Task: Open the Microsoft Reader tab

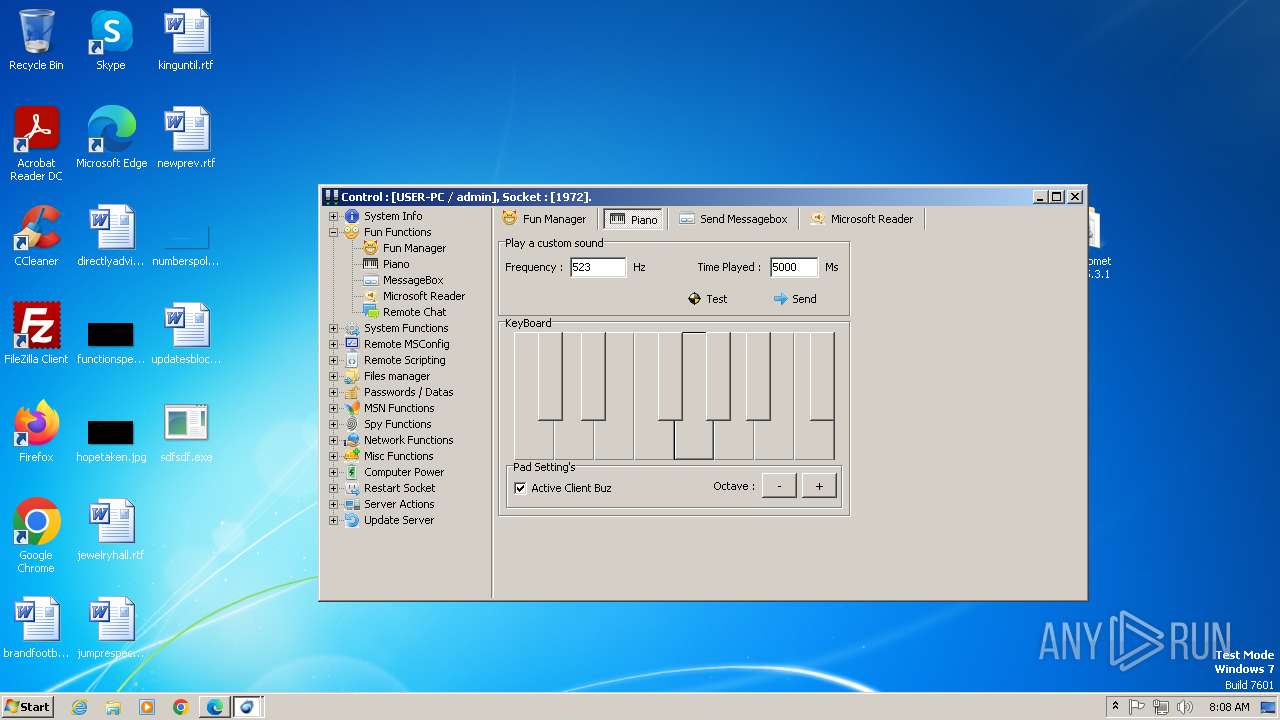Action: click(x=862, y=219)
